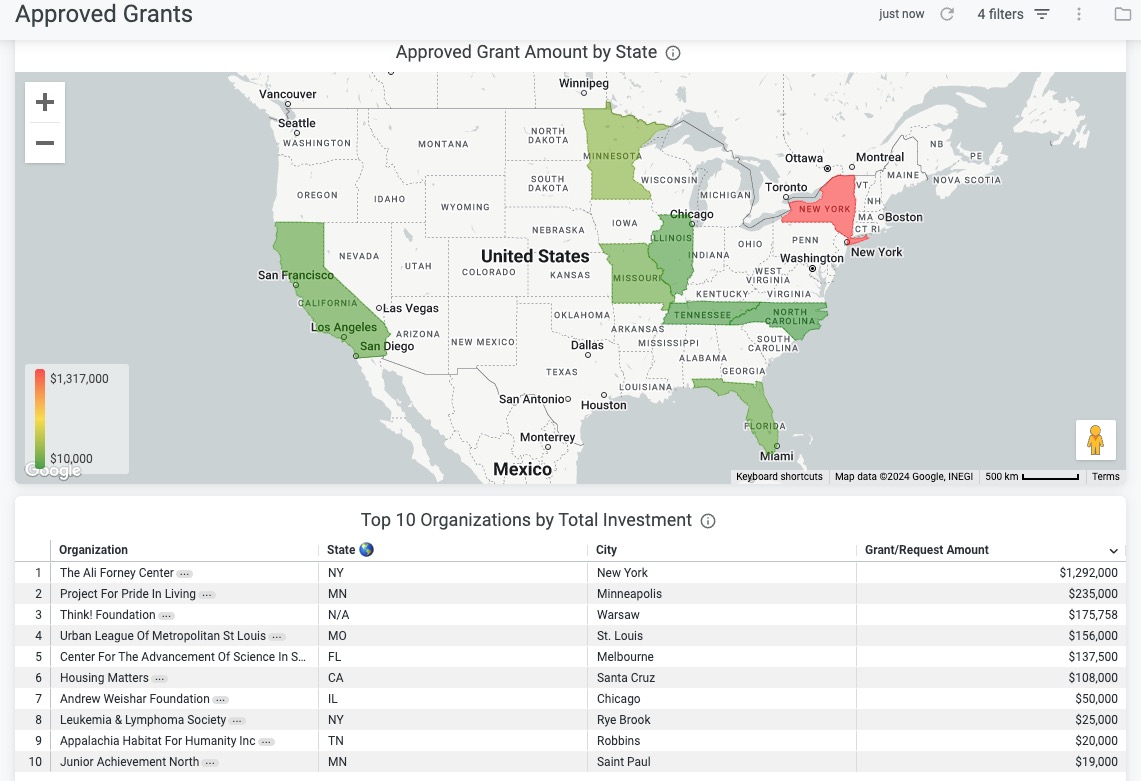Click the City column header
This screenshot has height=781, width=1141.
(606, 550)
